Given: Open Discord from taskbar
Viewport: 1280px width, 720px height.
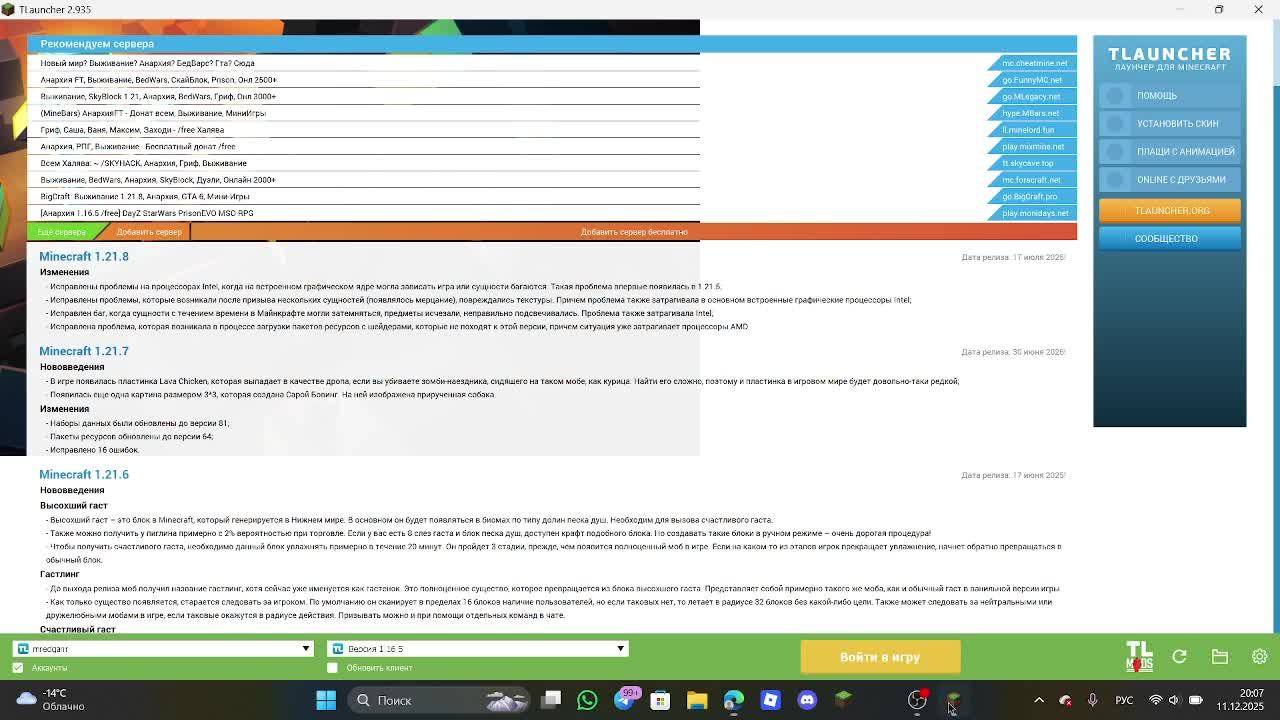Looking at the screenshot, I should [807, 700].
